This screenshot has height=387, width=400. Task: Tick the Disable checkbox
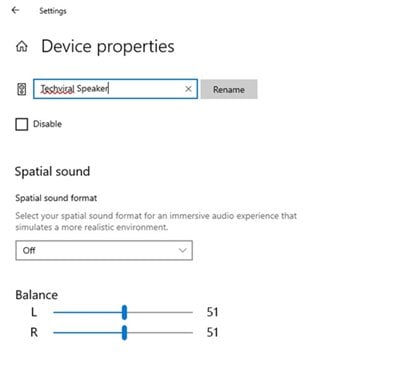[22, 124]
